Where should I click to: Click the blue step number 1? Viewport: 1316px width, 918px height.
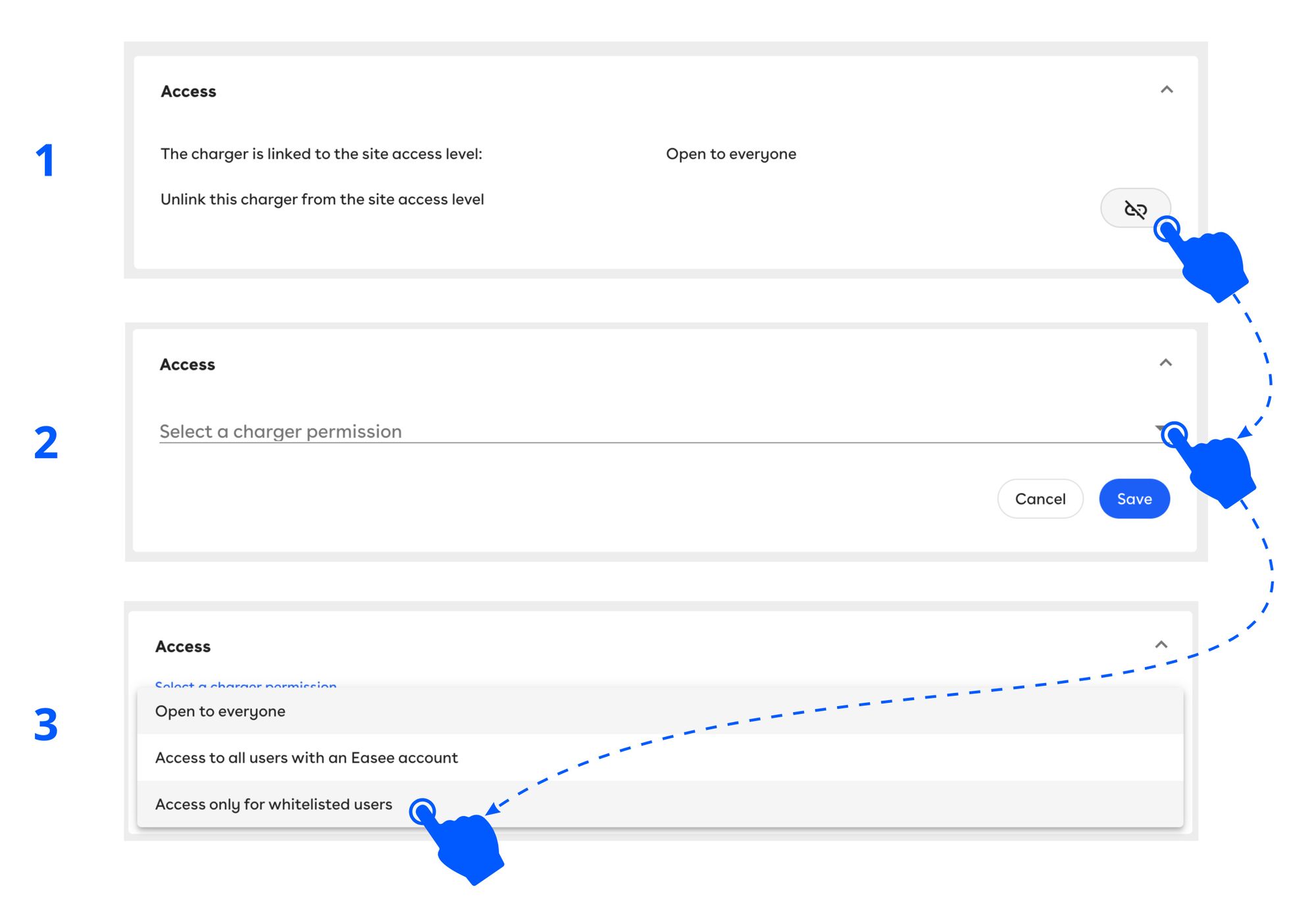coord(45,161)
